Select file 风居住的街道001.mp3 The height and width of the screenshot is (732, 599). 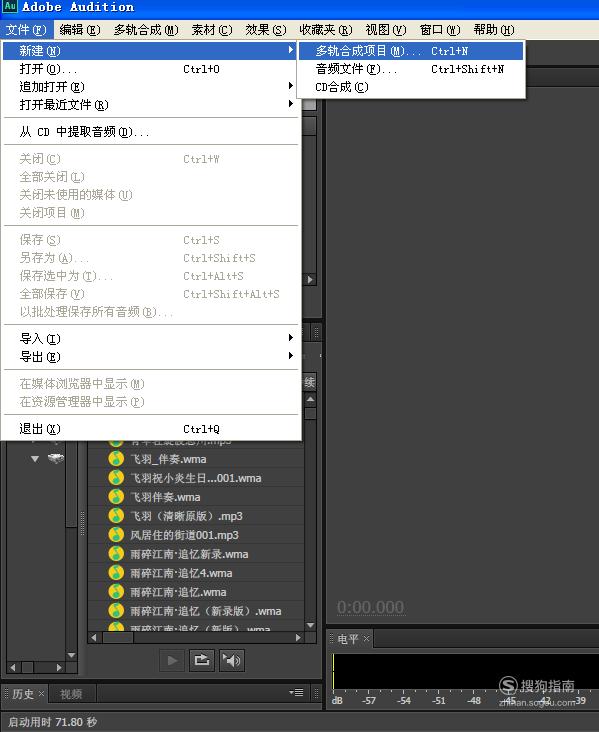[196, 535]
